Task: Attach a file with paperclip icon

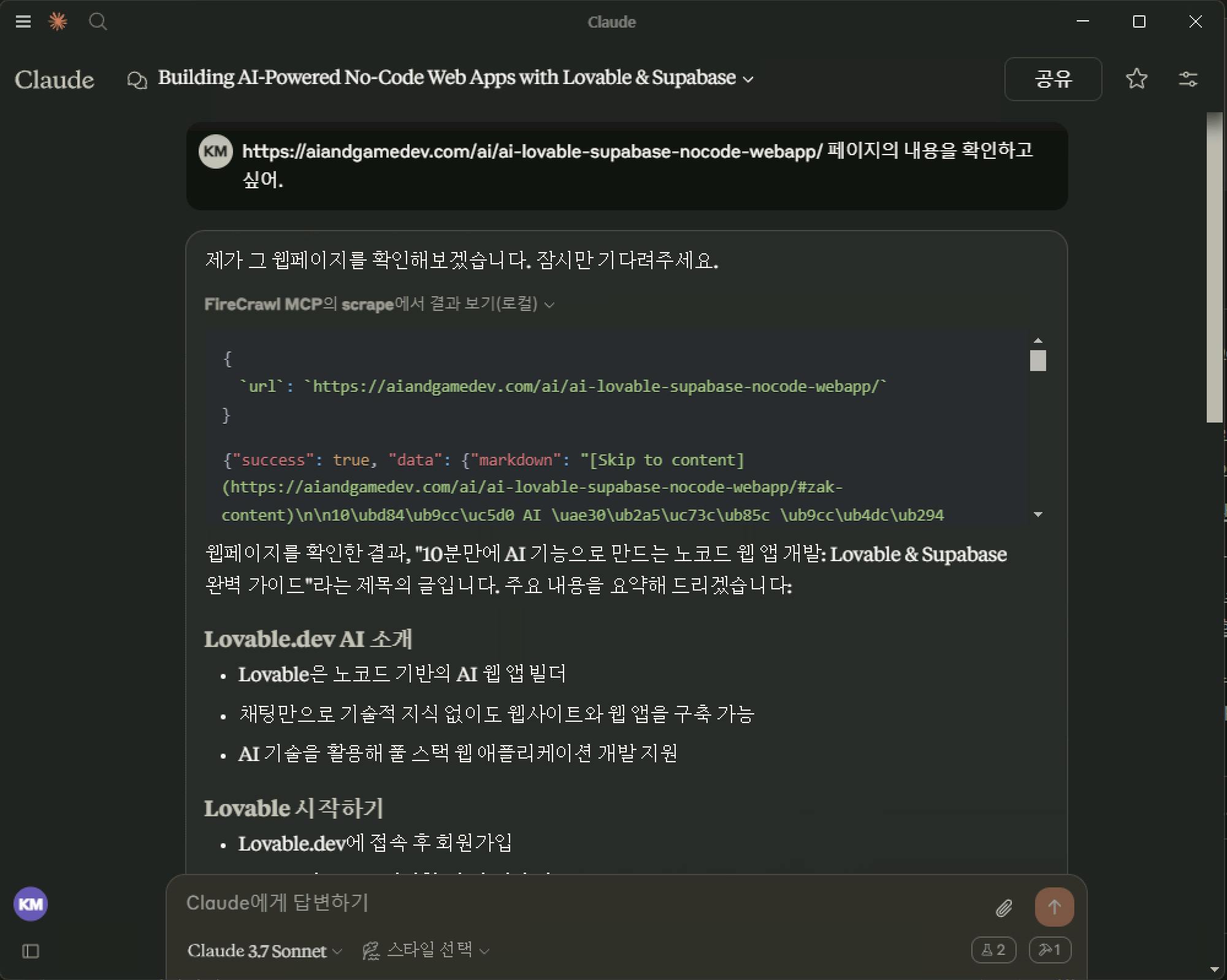Action: 1003,908
